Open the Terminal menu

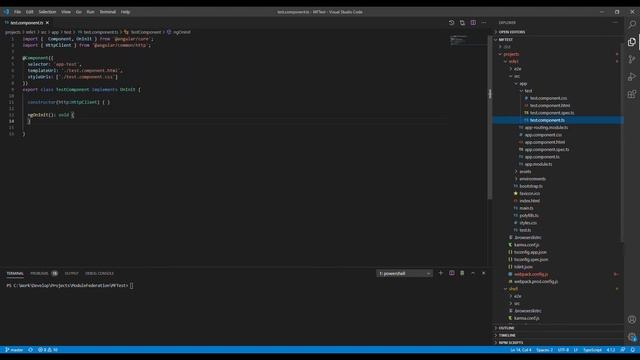click(108, 12)
